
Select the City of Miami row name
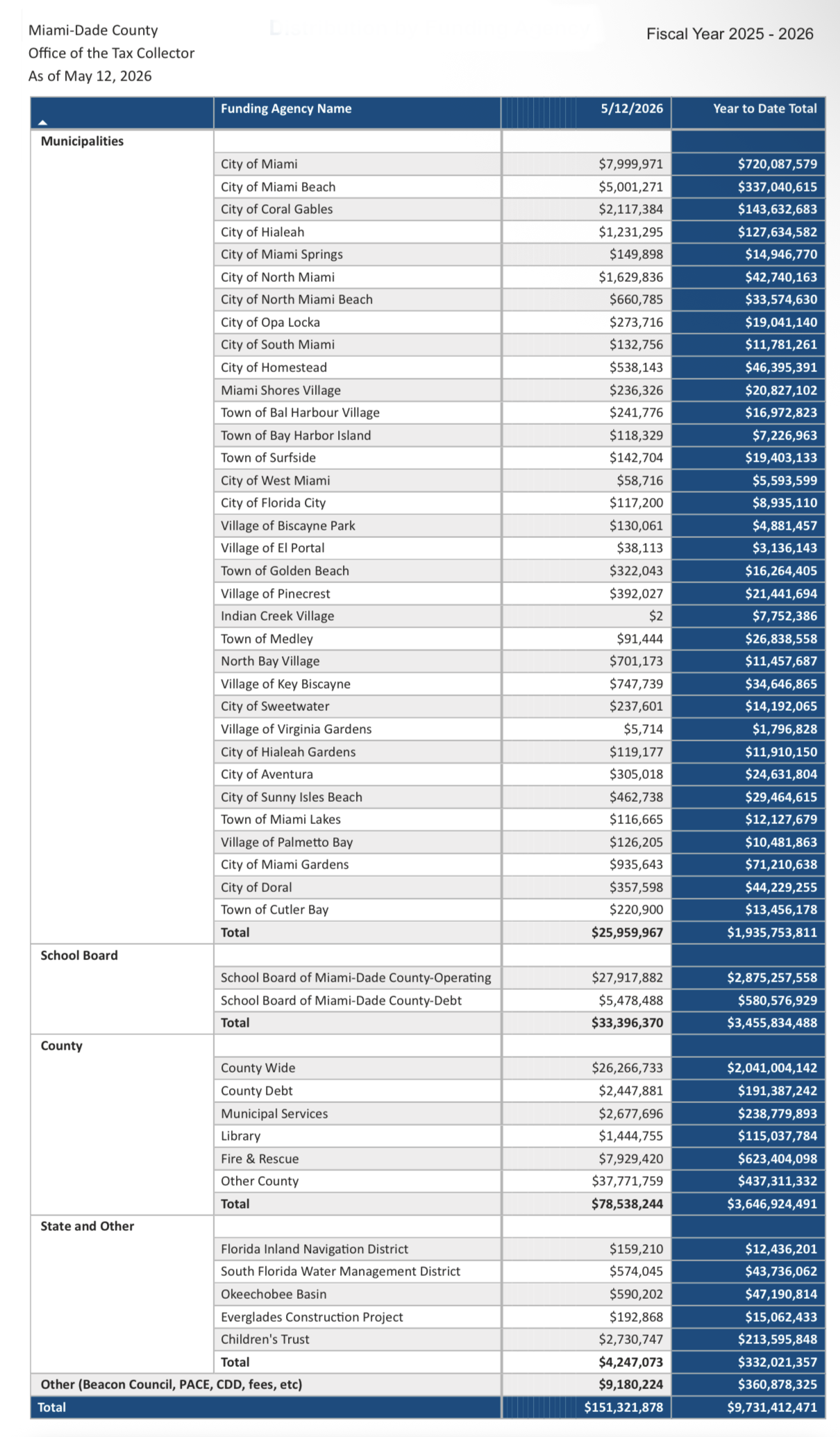259,164
